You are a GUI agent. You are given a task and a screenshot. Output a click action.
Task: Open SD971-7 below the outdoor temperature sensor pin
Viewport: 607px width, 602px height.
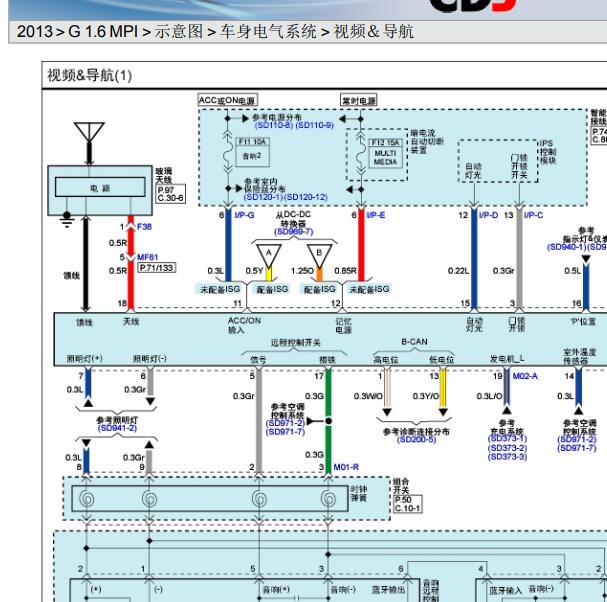coord(577,448)
